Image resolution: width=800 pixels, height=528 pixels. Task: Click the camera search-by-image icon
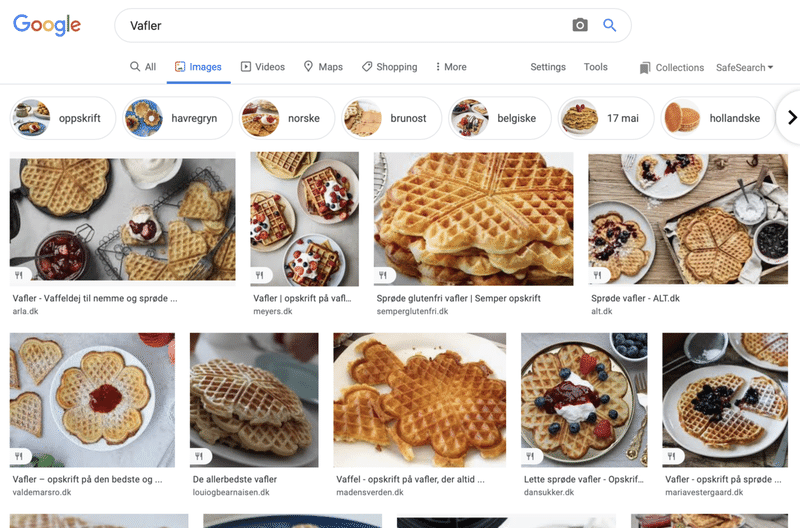(580, 25)
